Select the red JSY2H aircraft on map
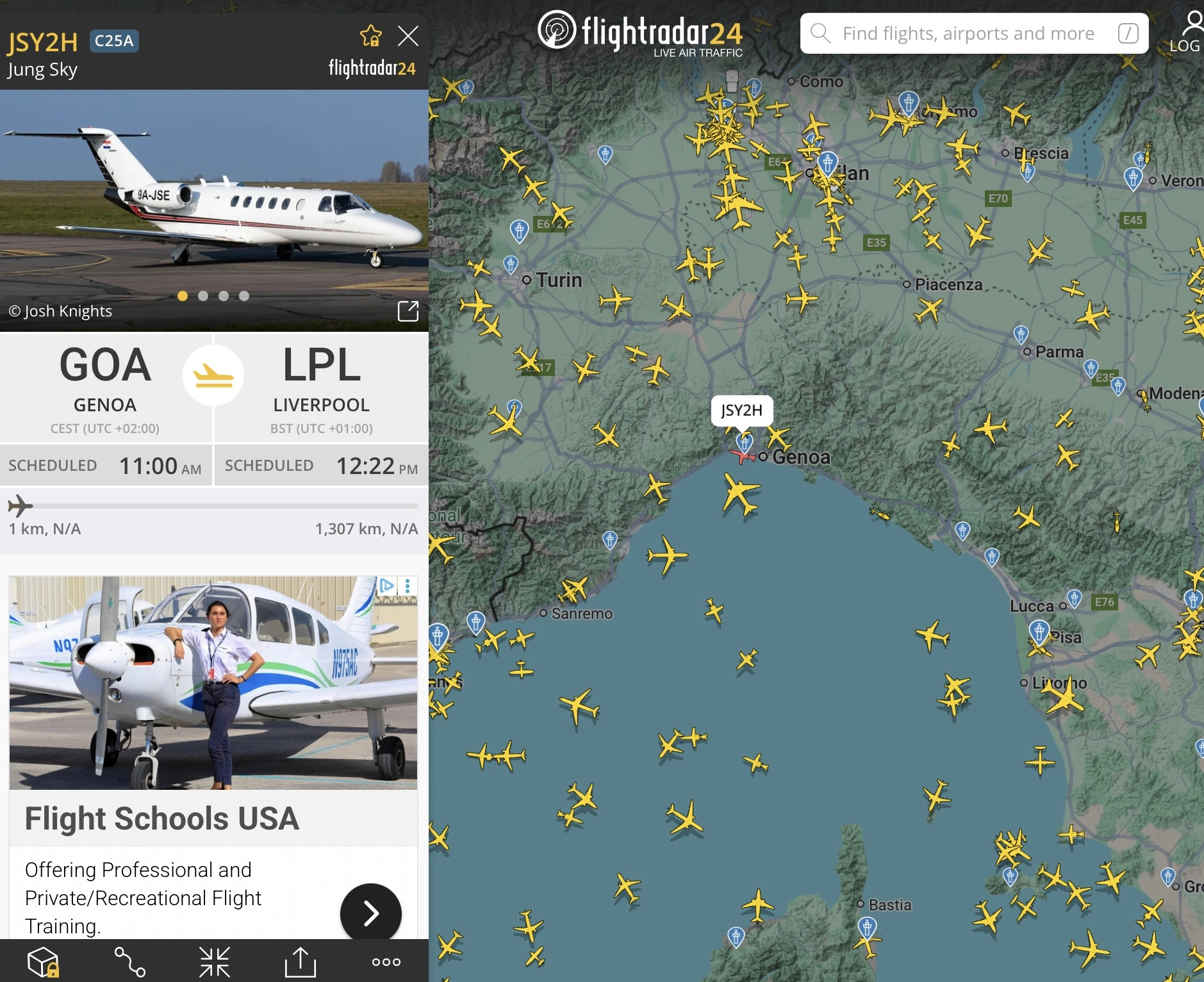 pyautogui.click(x=741, y=456)
